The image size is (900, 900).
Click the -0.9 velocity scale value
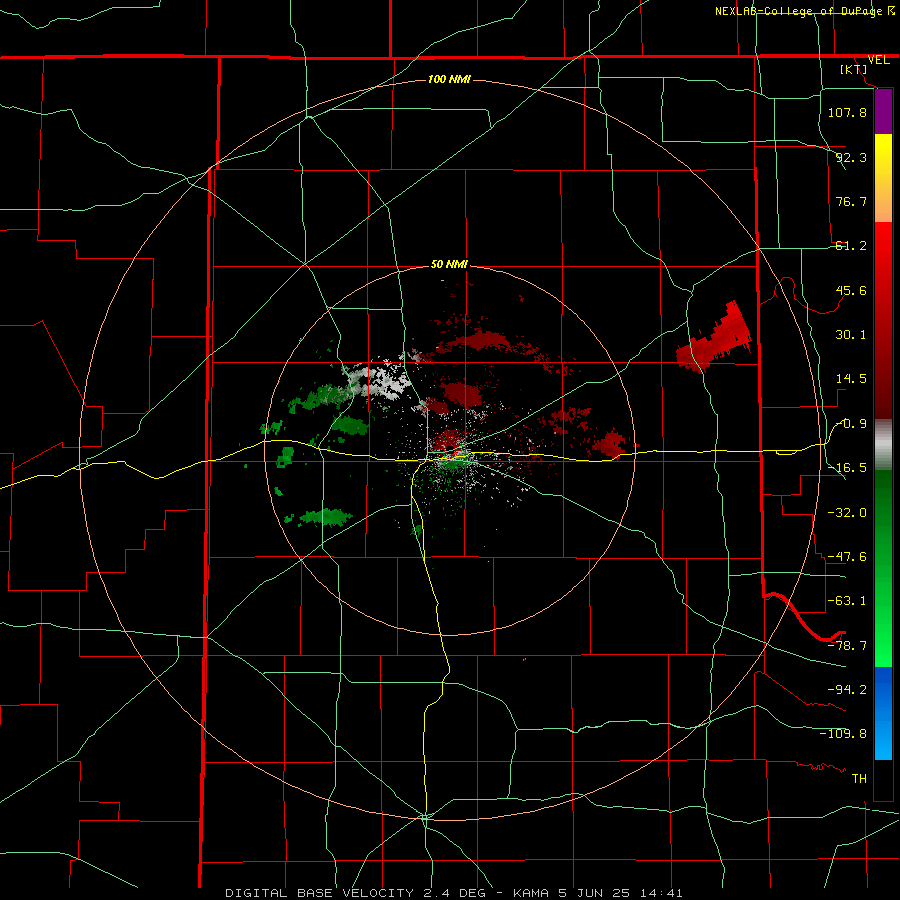[x=851, y=424]
